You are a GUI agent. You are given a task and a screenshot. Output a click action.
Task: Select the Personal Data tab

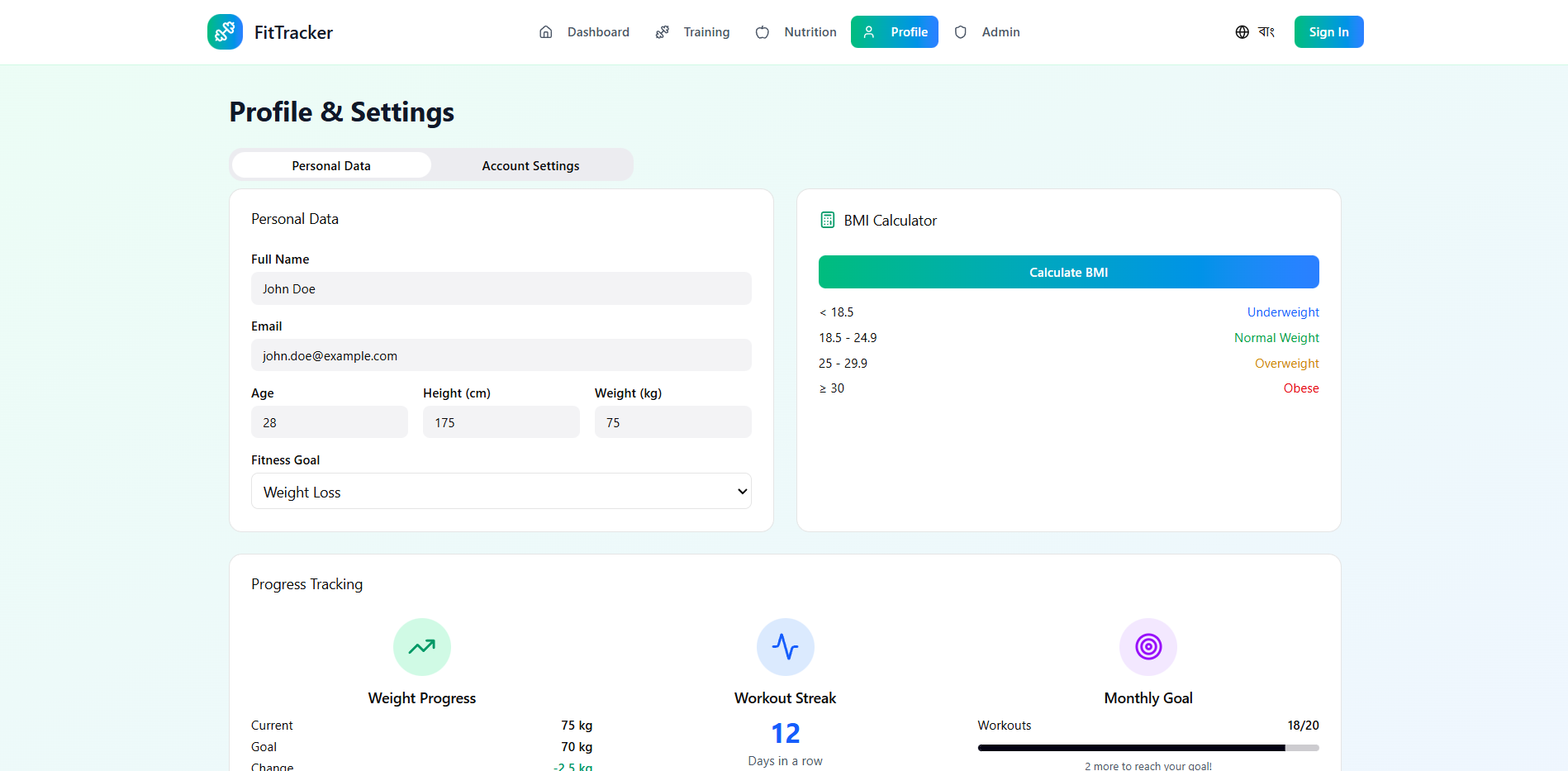pyautogui.click(x=330, y=165)
